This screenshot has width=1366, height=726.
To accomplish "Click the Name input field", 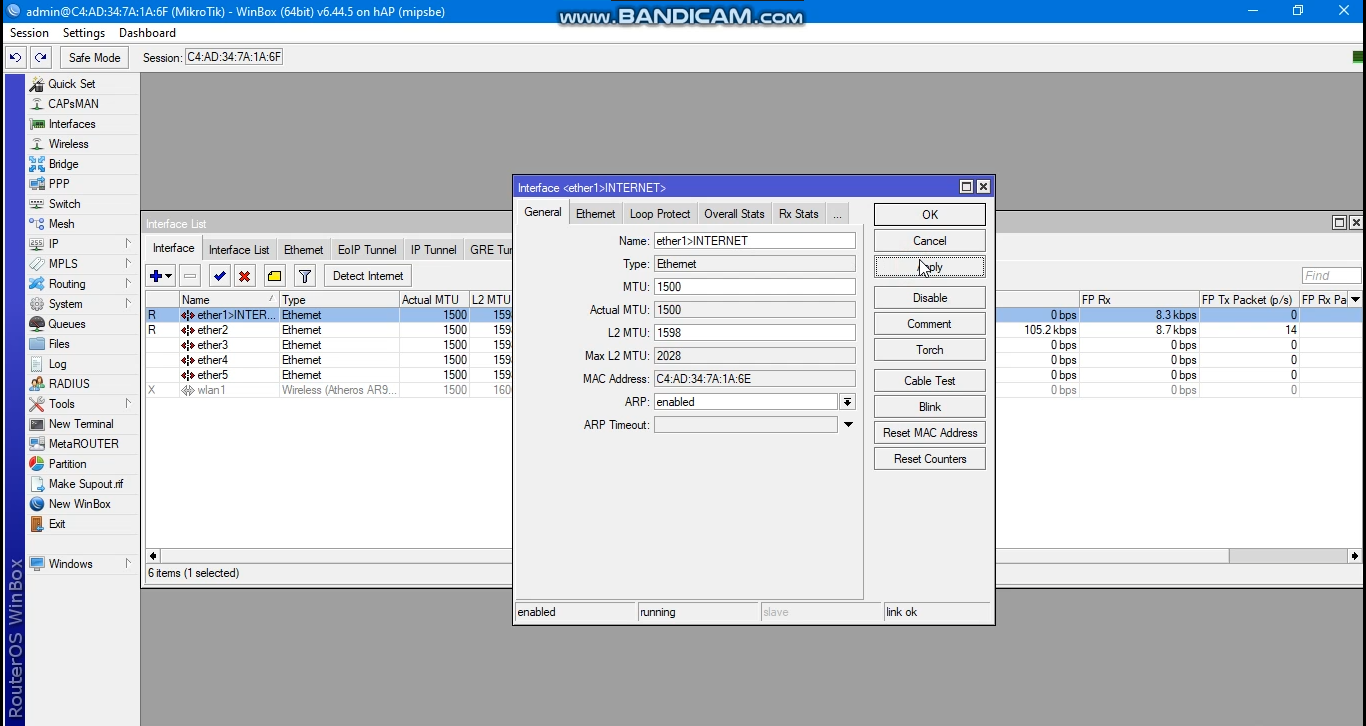I will (755, 241).
